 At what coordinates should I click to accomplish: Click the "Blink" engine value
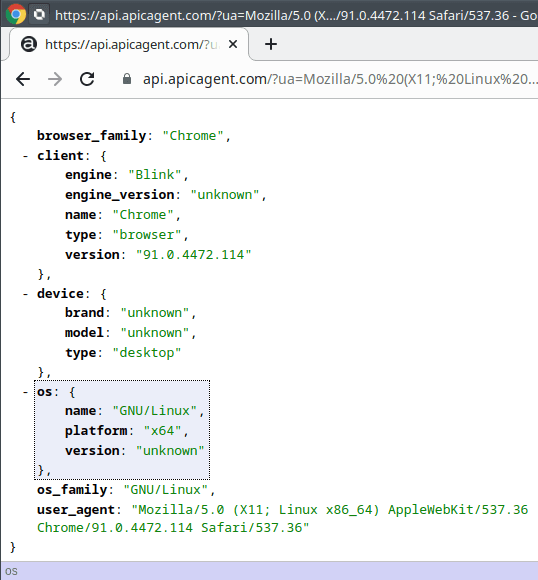pyautogui.click(x=155, y=175)
